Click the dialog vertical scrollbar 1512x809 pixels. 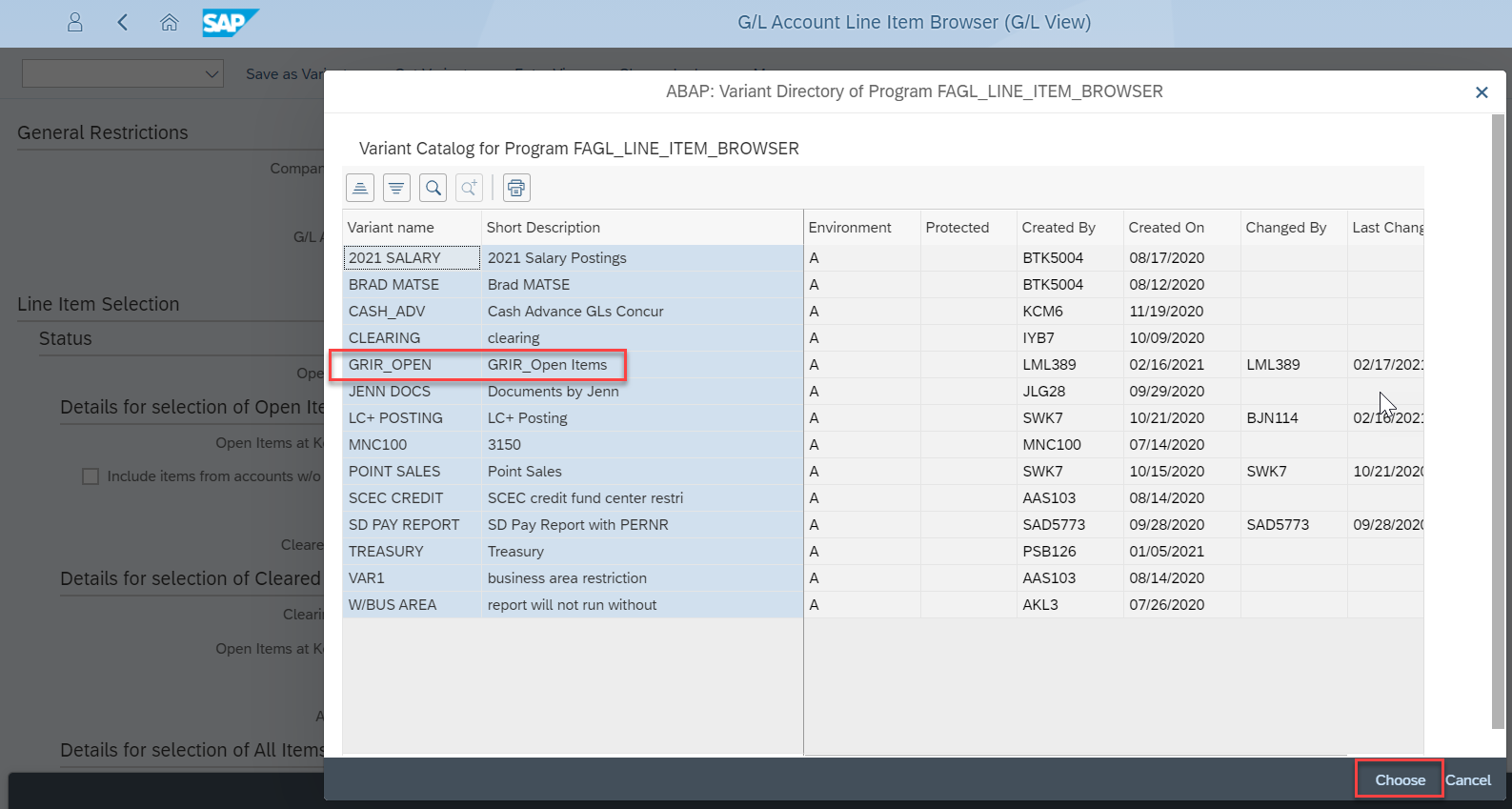point(1498,419)
